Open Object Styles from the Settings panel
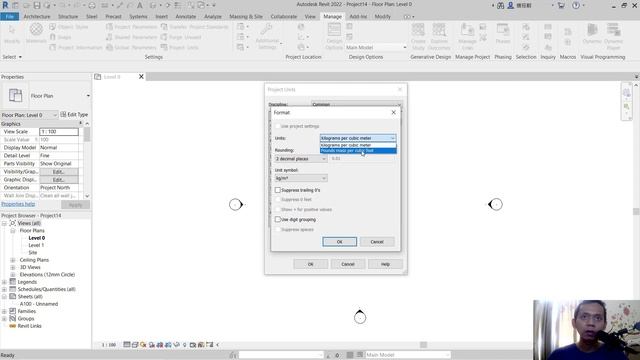The width and height of the screenshot is (640, 360). (x=69, y=27)
